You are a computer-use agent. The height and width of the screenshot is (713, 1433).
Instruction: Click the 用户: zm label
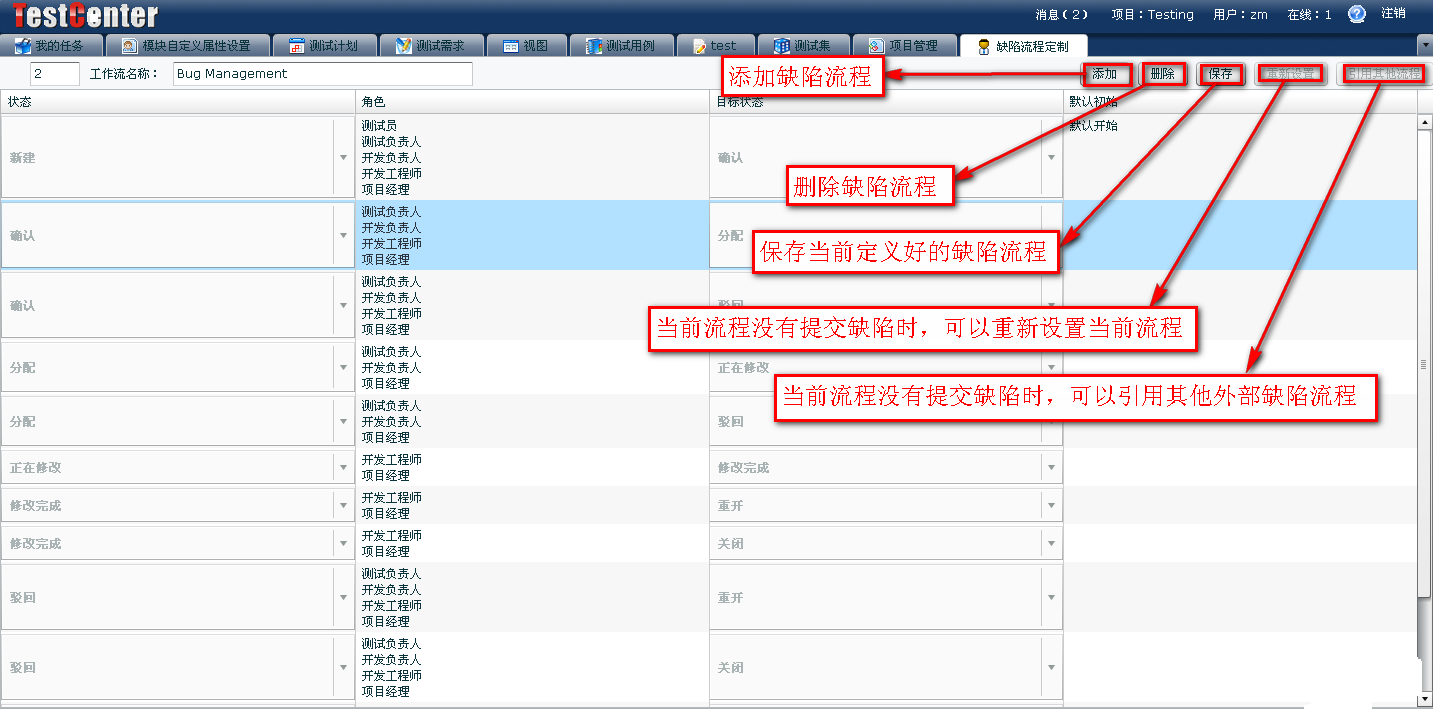click(x=1240, y=14)
